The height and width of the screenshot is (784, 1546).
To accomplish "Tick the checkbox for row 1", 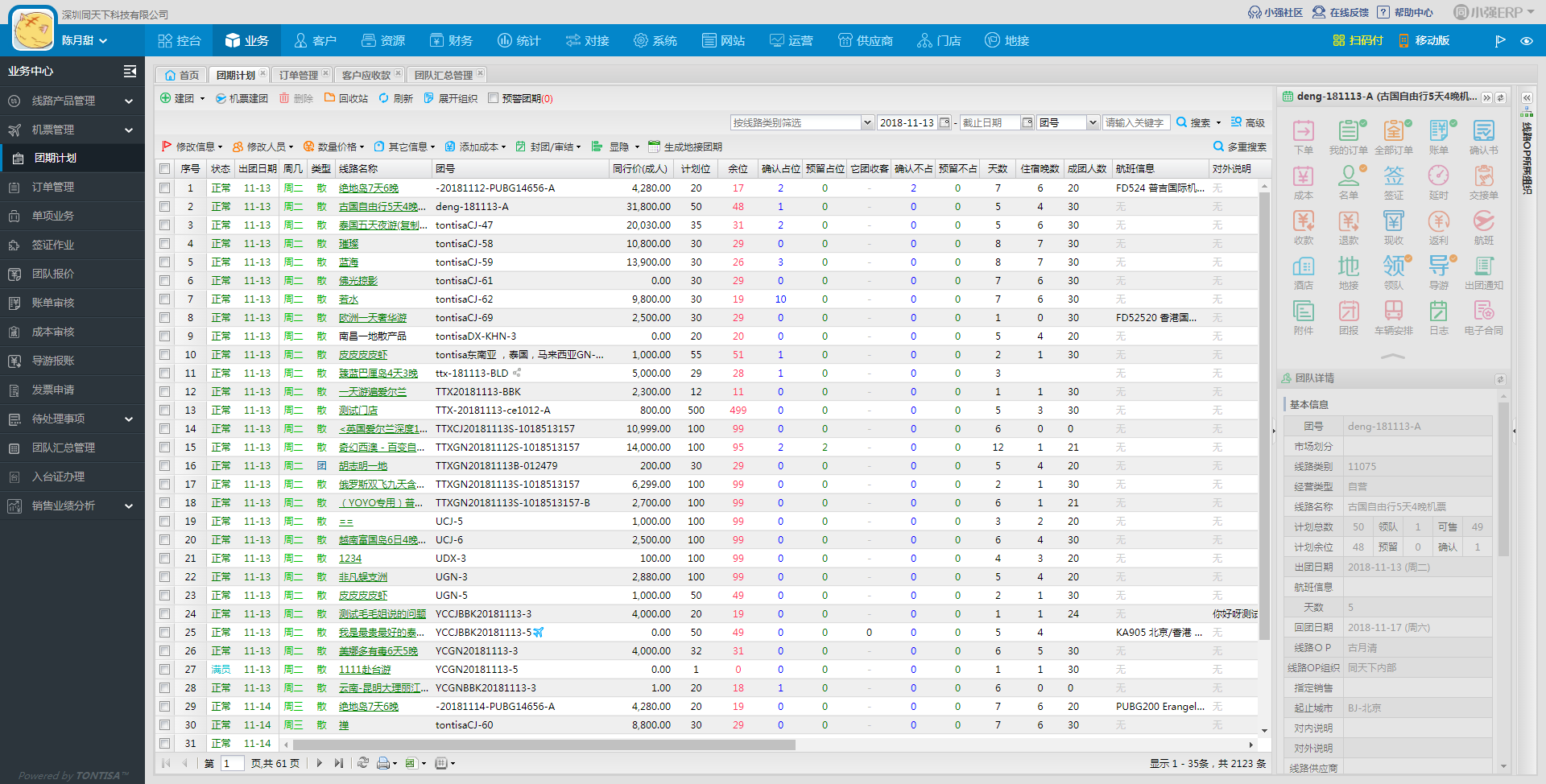I will click(165, 188).
